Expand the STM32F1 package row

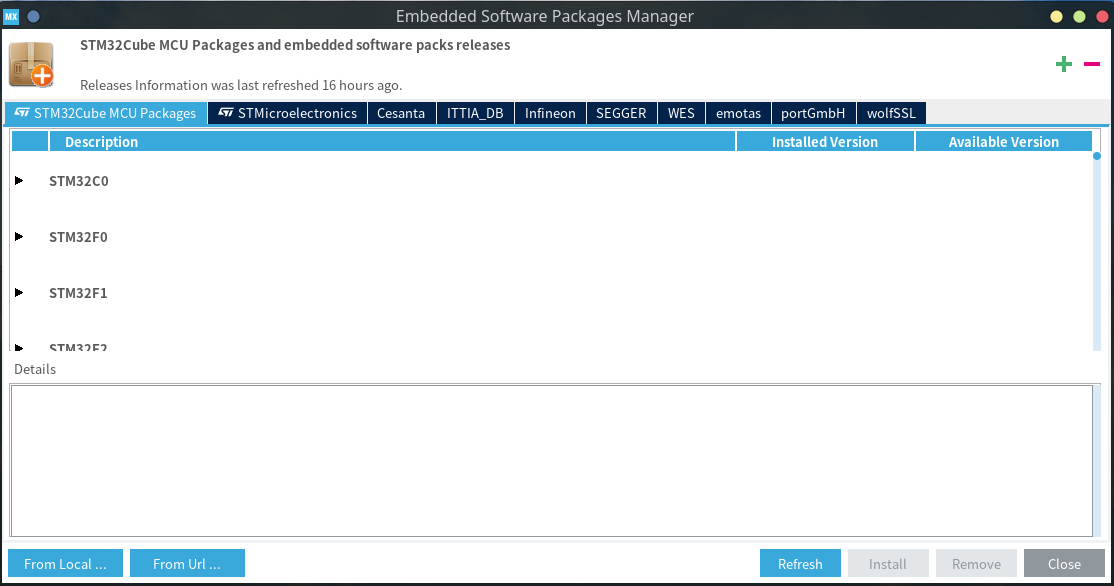coord(19,293)
